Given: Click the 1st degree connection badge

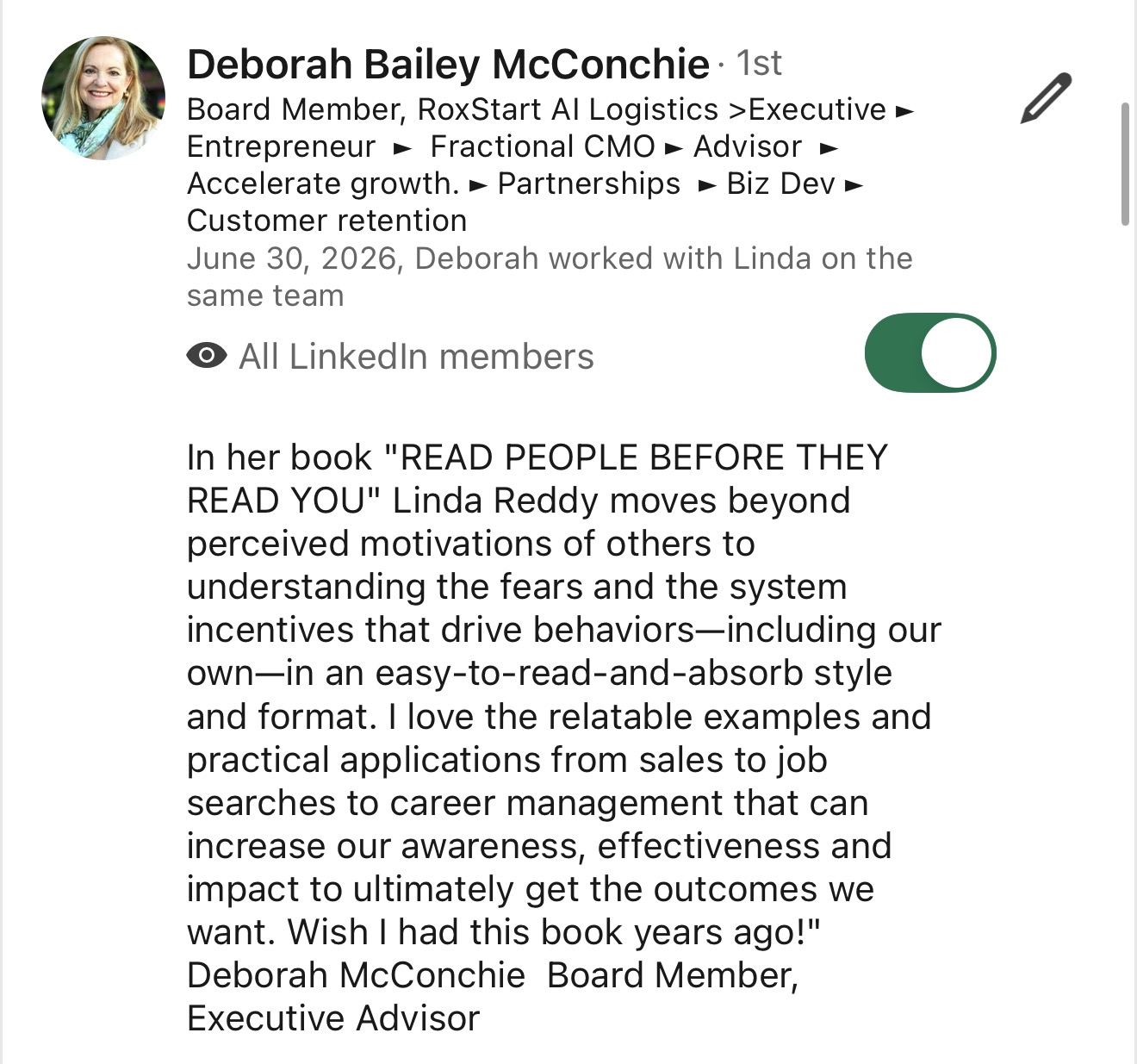Looking at the screenshot, I should (x=759, y=63).
